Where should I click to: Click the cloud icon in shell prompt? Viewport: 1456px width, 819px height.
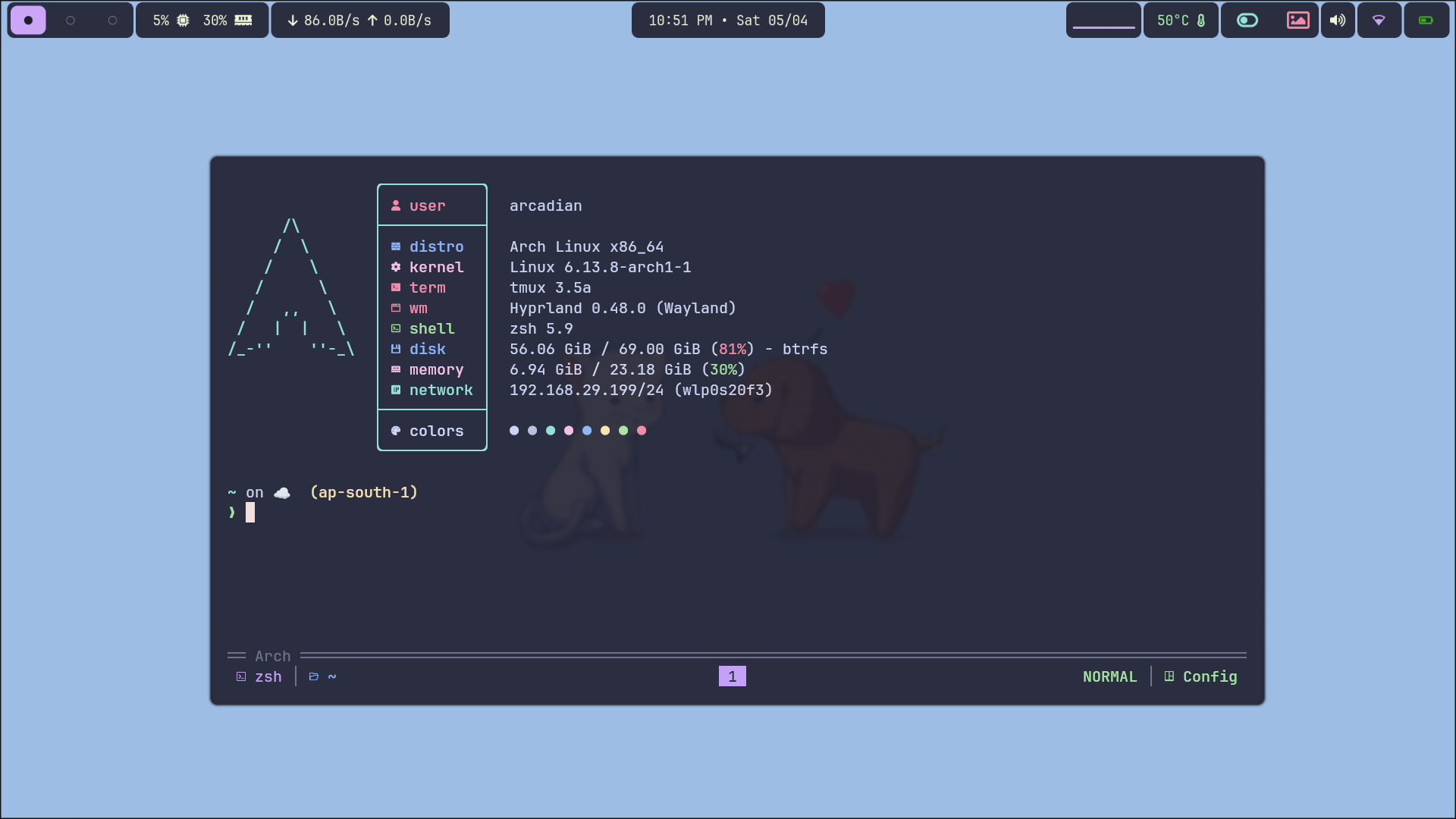[x=282, y=493]
